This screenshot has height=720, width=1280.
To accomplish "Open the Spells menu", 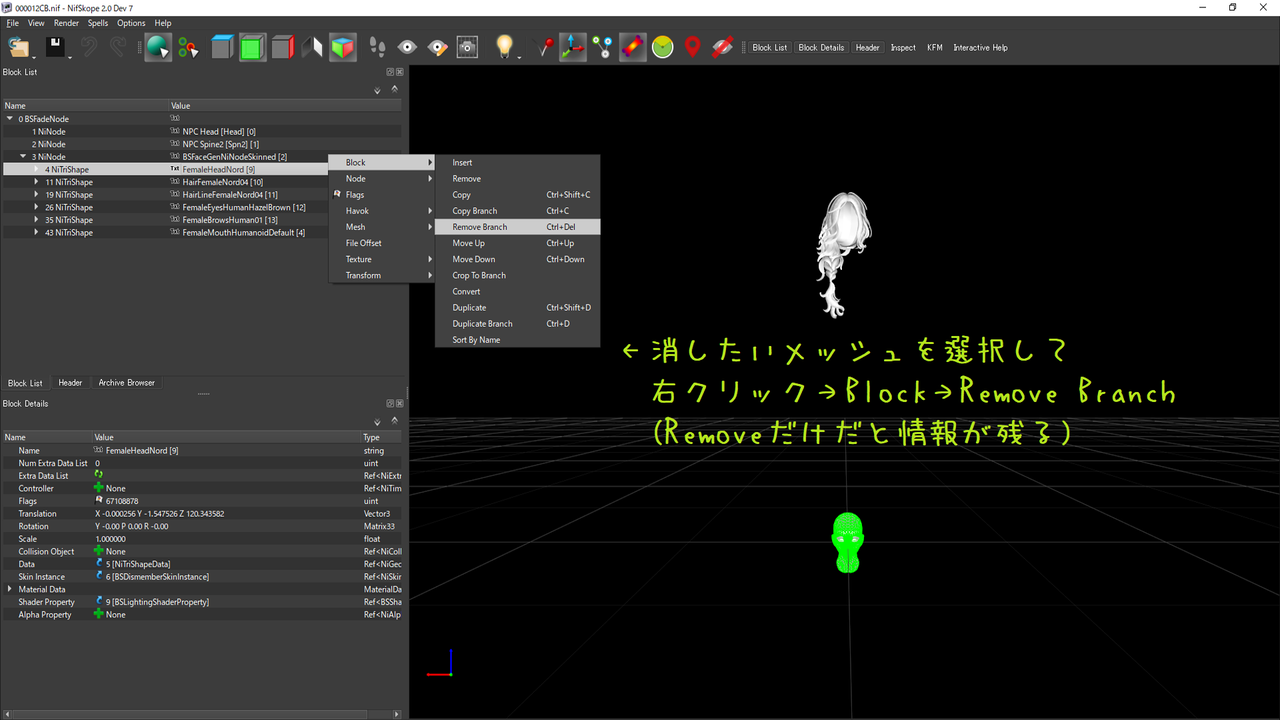I will tap(98, 23).
